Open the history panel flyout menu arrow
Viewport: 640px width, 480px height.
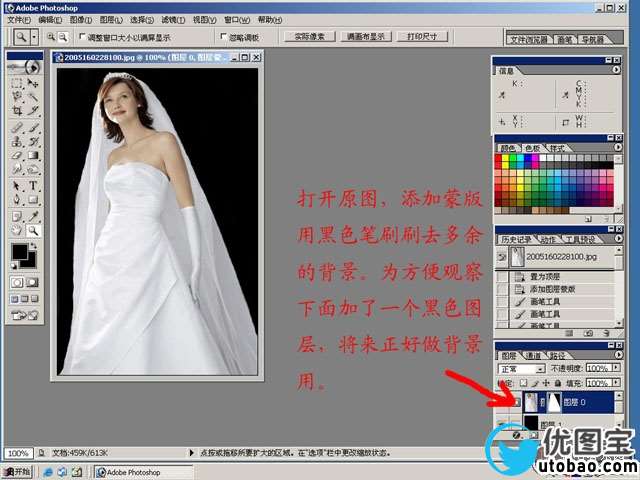pos(619,238)
